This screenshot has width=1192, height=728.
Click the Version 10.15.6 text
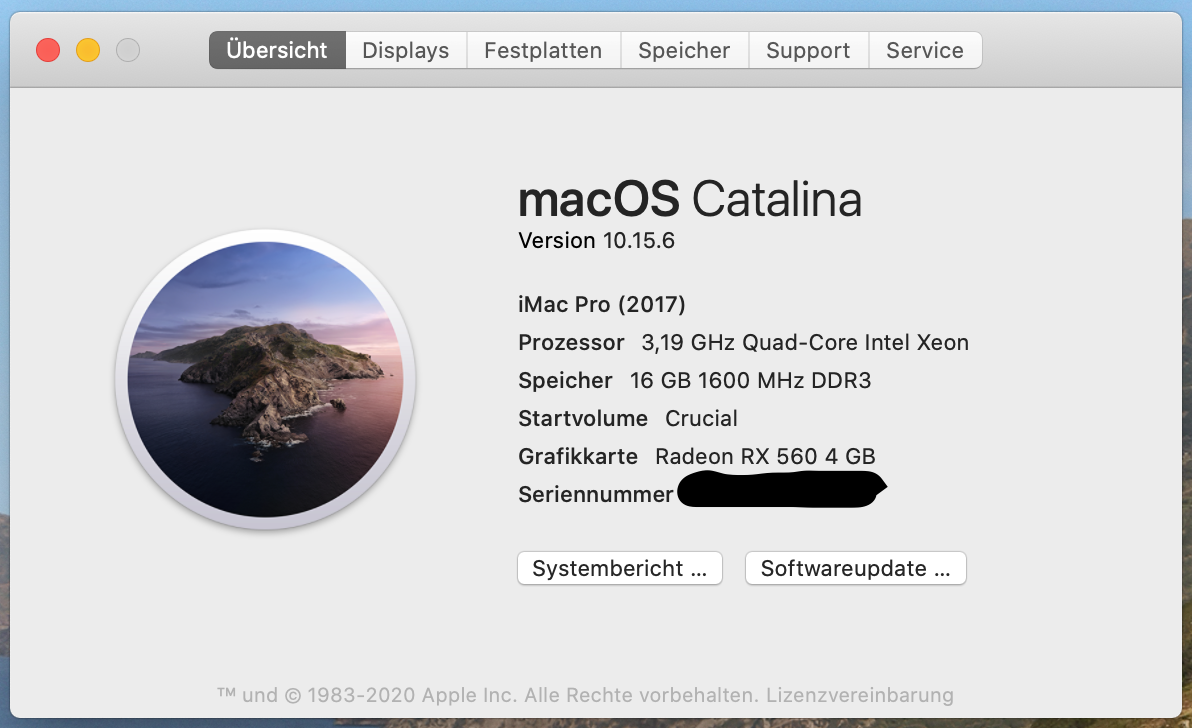coord(596,241)
